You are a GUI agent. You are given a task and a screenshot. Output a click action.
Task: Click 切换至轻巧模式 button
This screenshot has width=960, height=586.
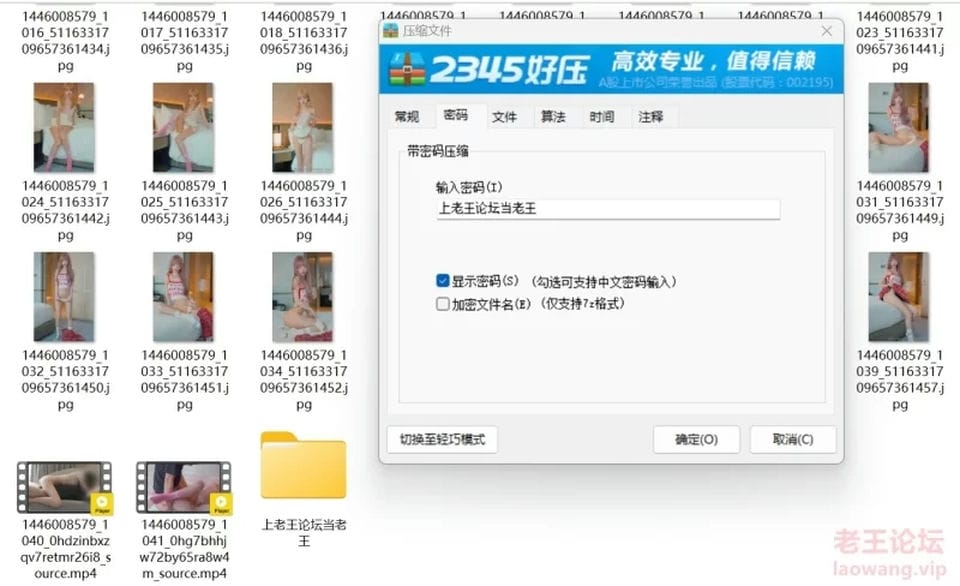pos(442,440)
